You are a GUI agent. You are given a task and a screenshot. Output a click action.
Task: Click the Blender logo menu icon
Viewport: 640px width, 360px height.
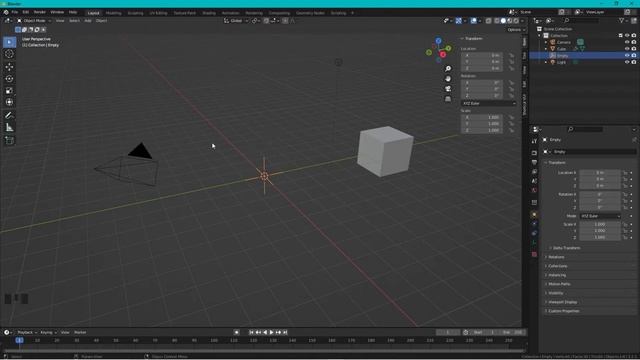click(x=6, y=12)
